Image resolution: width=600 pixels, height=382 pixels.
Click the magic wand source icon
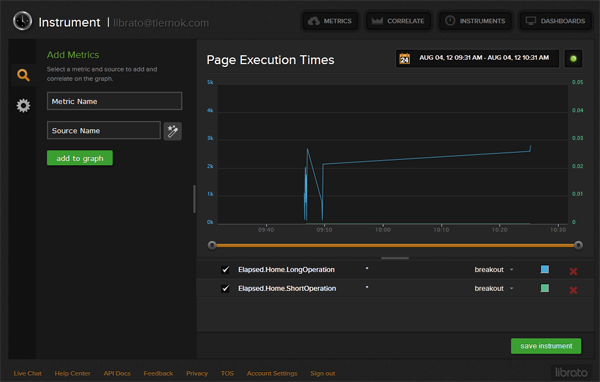[173, 131]
